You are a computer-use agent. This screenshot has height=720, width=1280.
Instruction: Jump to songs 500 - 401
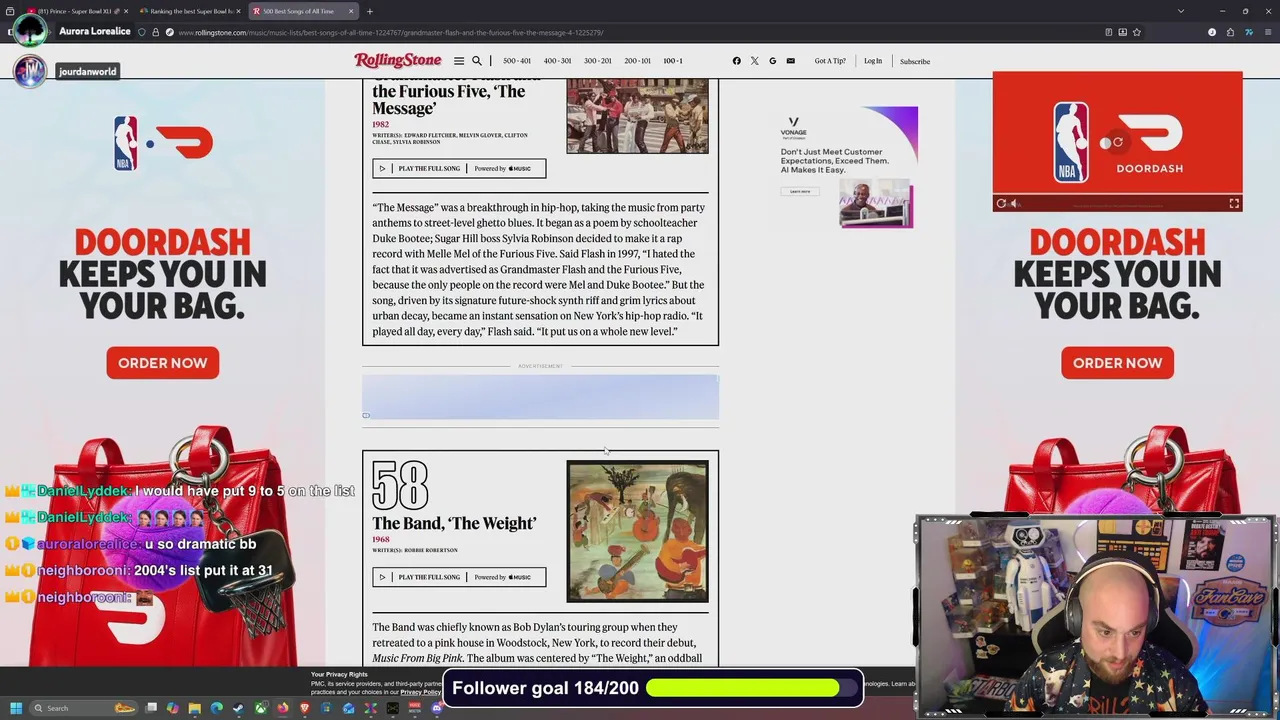coord(517,61)
